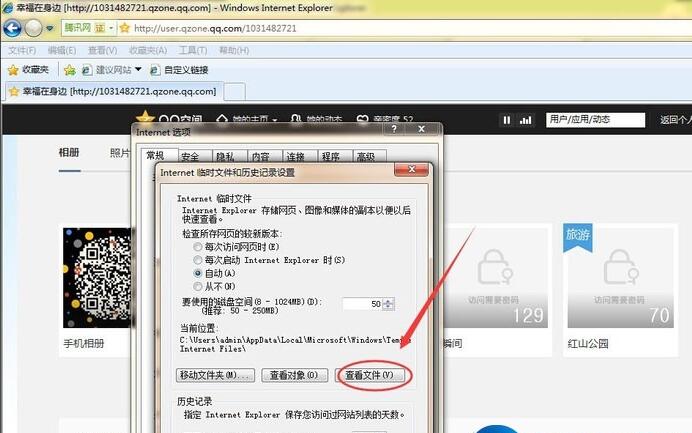This screenshot has height=433, width=692.
Task: Open the browser history dropdown arrow
Action: [51, 28]
